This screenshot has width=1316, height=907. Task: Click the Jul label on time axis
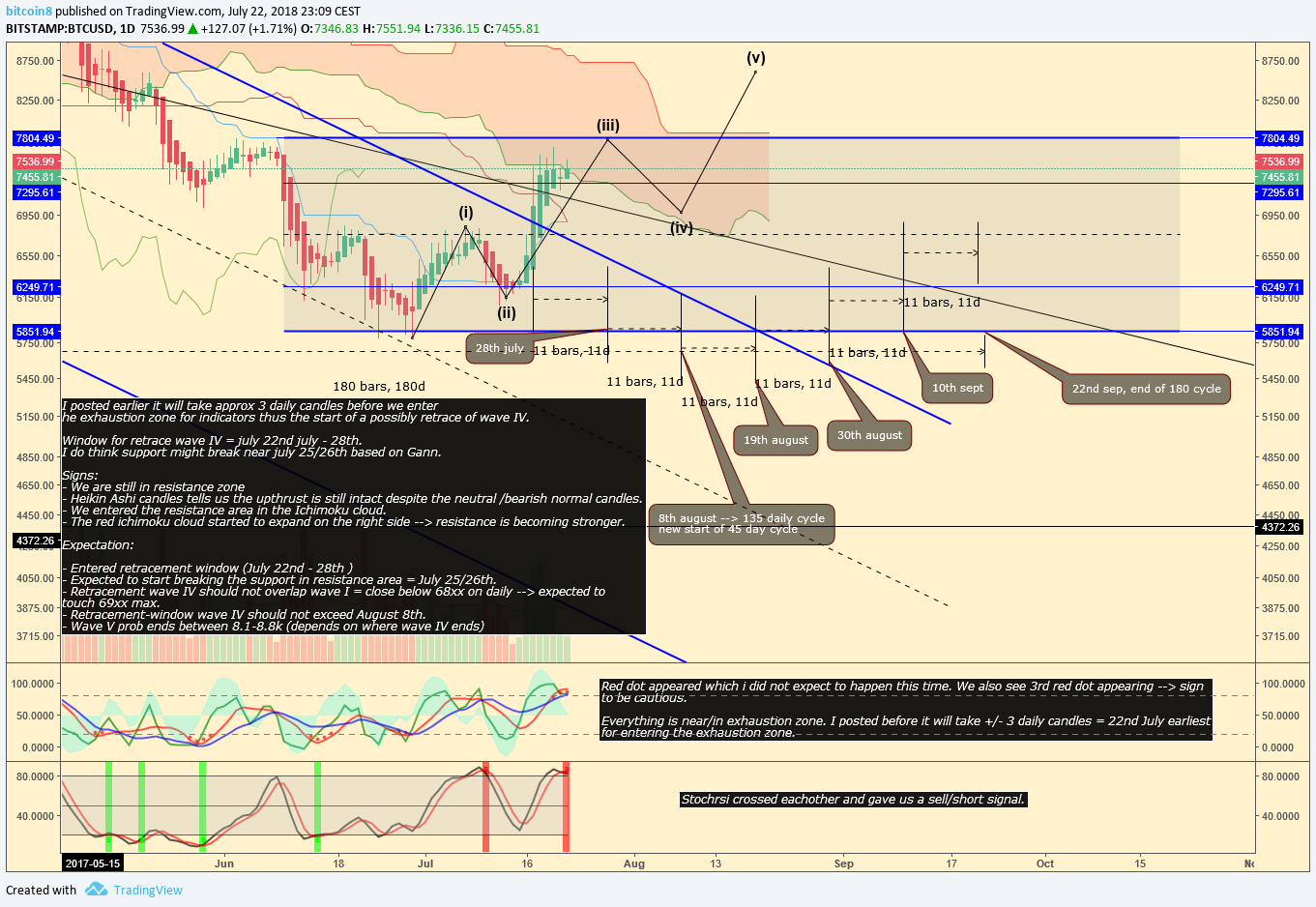click(x=425, y=863)
